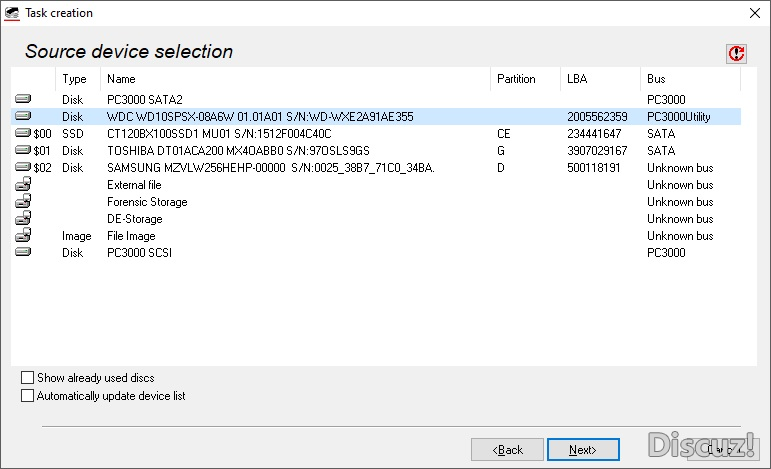The width and height of the screenshot is (771, 469).
Task: Click the PC3000Utility bus cell
Action: pos(679,117)
